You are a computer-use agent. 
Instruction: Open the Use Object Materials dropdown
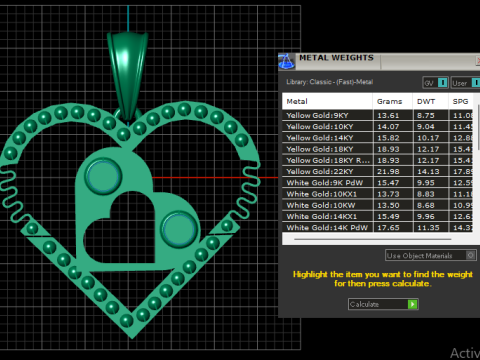coord(431,255)
